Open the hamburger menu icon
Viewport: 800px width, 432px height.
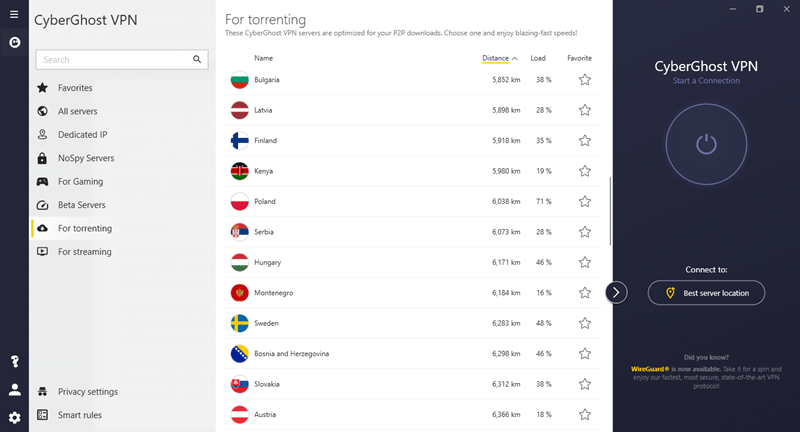tap(14, 14)
